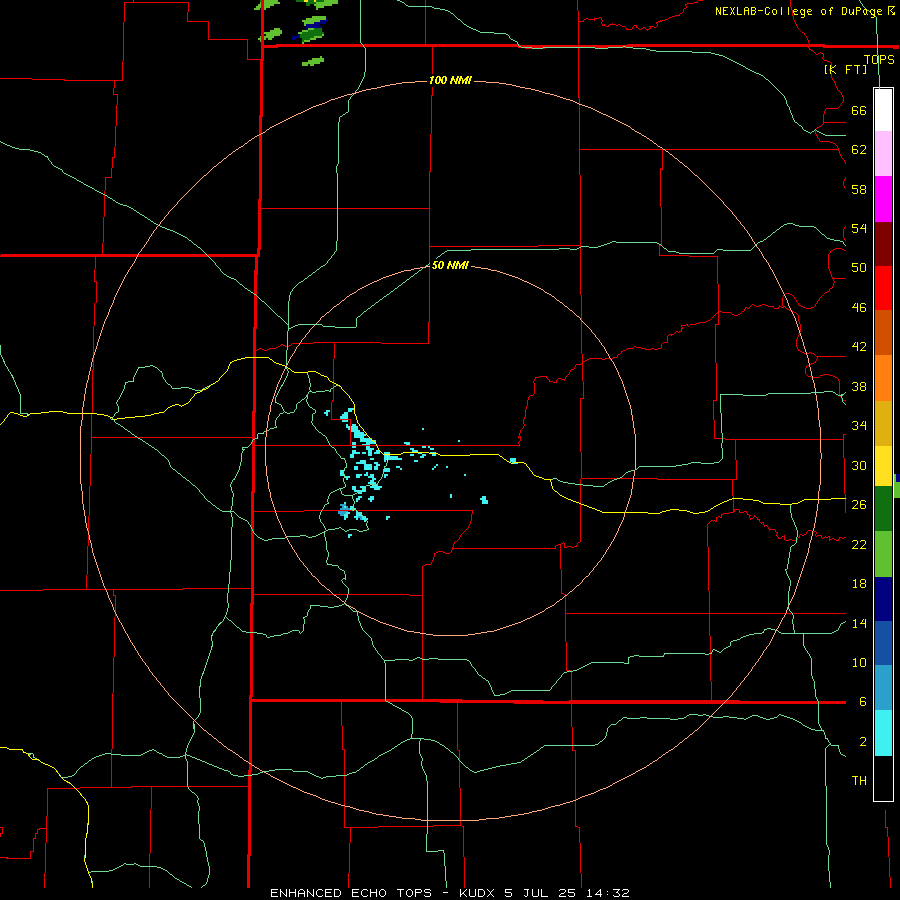This screenshot has width=900, height=900.
Task: Click the '[K FT]' units label
Action: pos(845,69)
